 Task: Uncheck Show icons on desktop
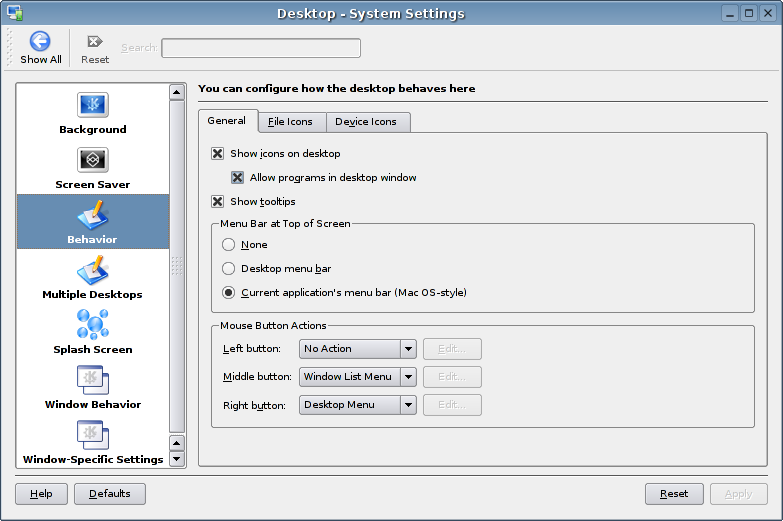[217, 153]
